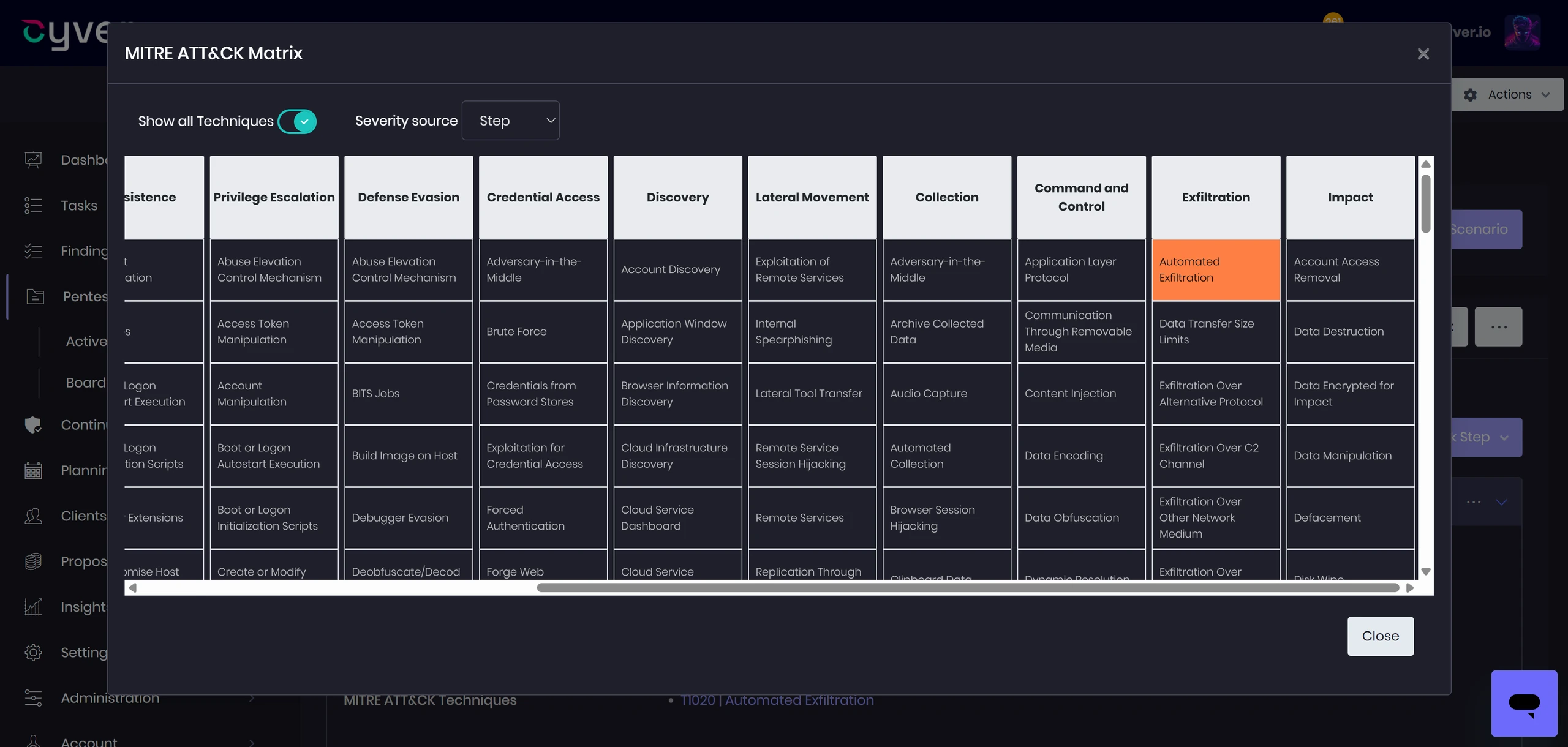The height and width of the screenshot is (747, 1568).
Task: Click the Planning calendar icon in the sidebar
Action: pyautogui.click(x=33, y=470)
